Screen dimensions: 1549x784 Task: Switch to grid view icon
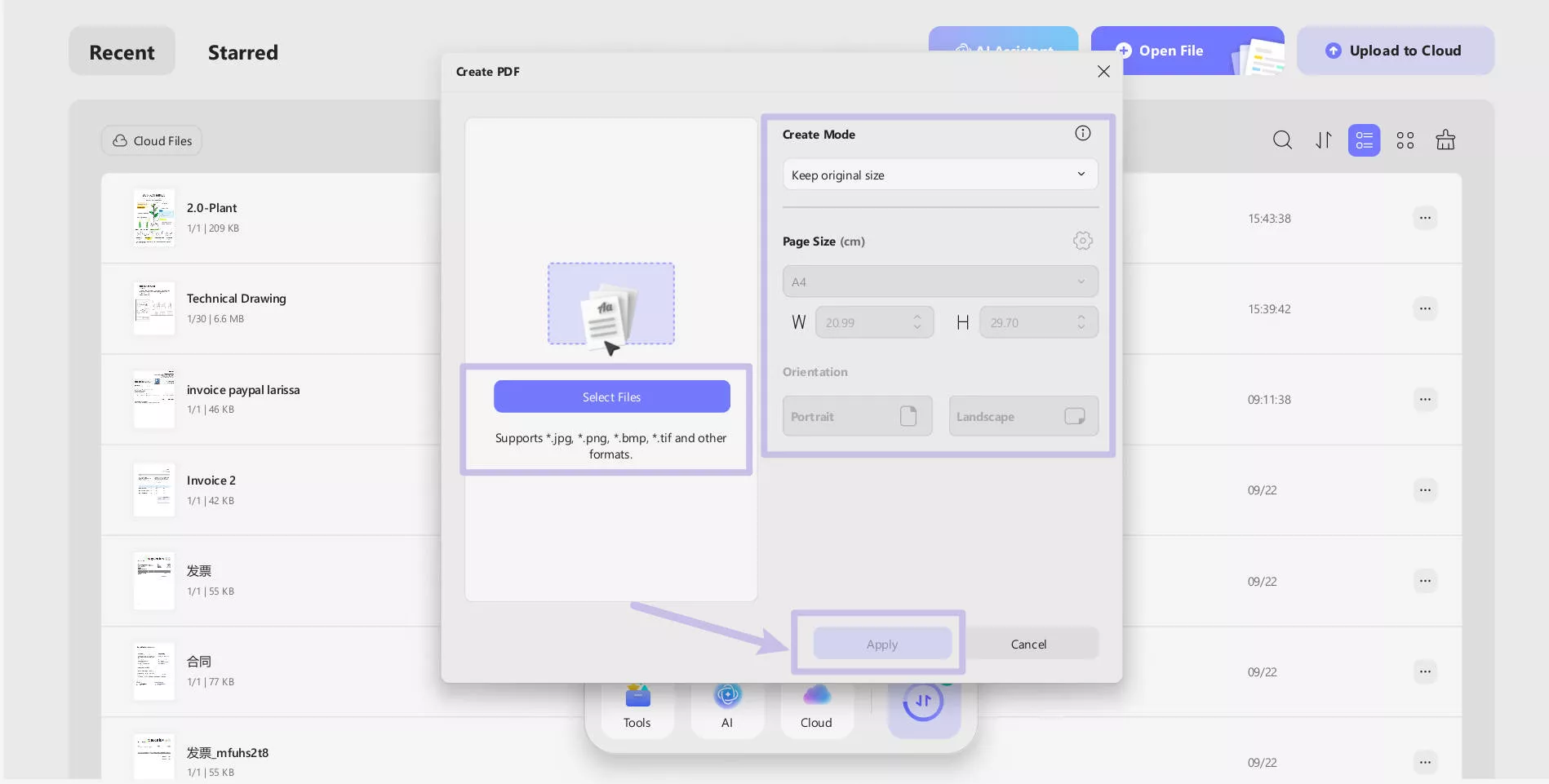coord(1405,140)
